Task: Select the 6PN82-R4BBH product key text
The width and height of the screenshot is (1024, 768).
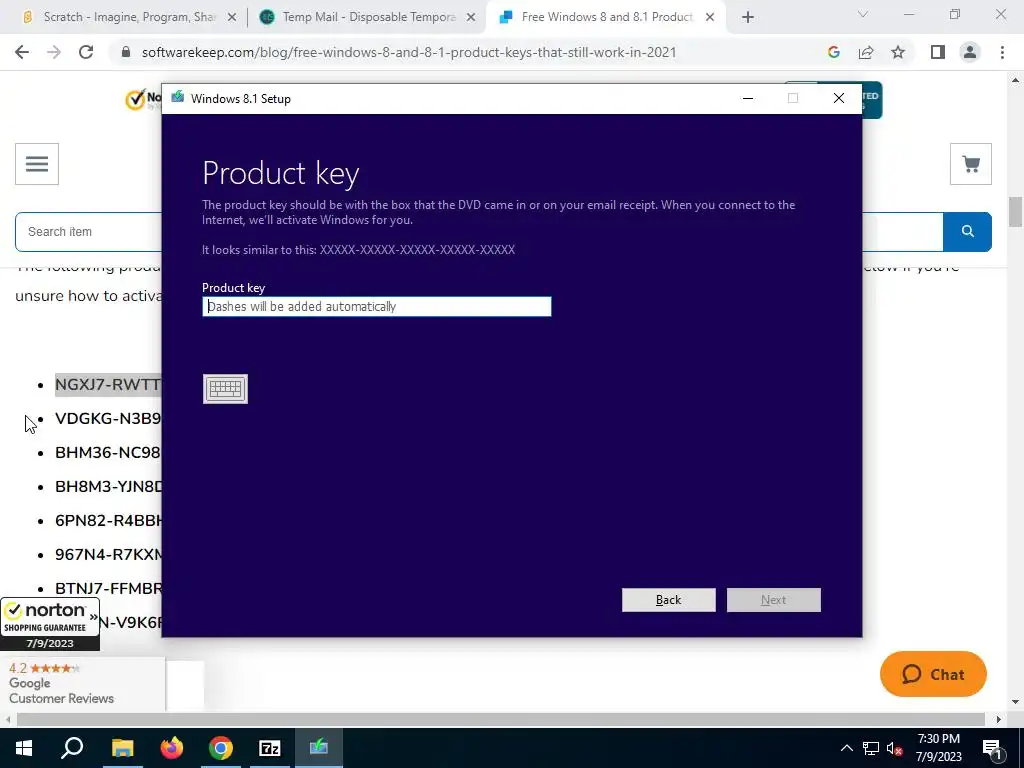Action: [108, 520]
